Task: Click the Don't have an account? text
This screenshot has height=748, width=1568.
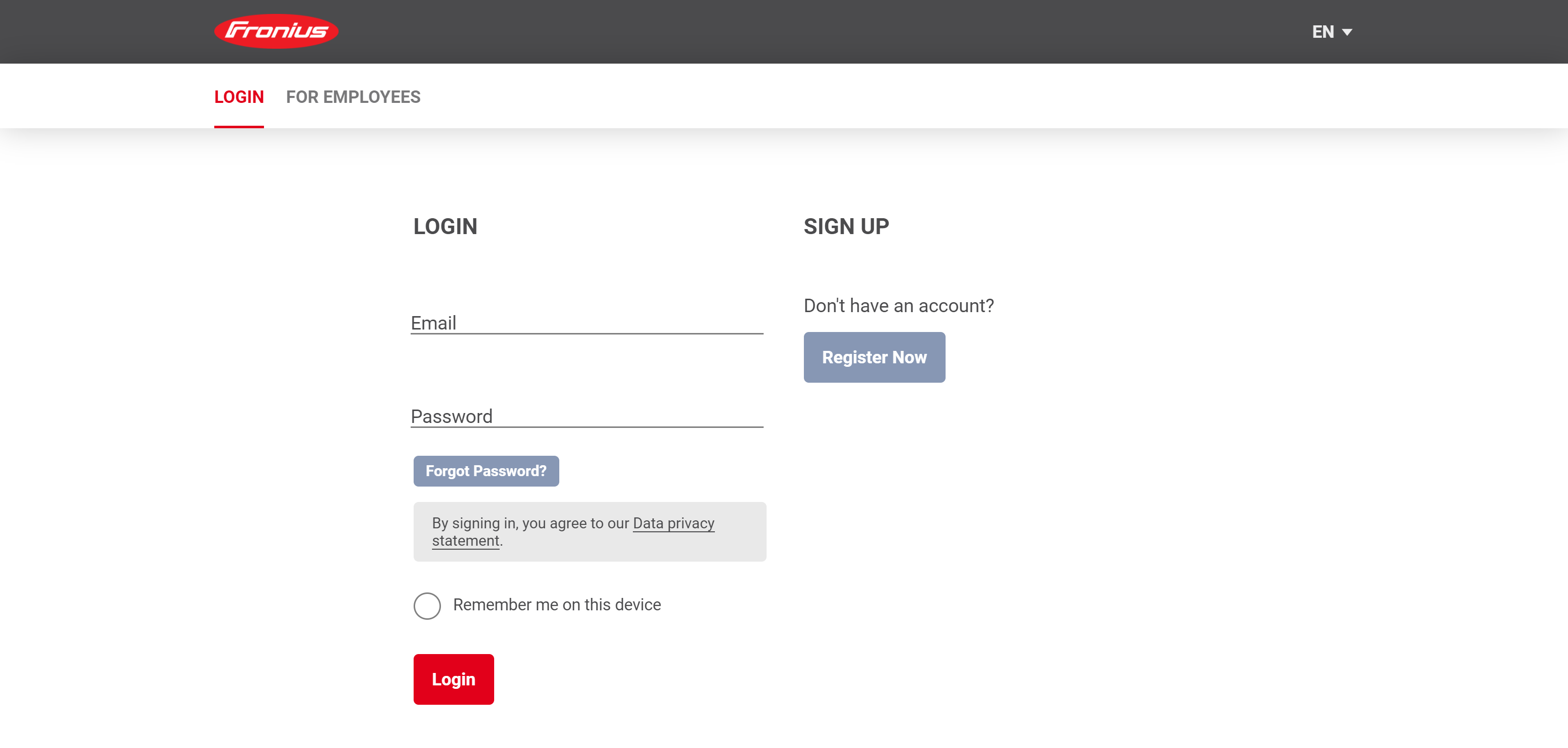Action: pyautogui.click(x=898, y=305)
